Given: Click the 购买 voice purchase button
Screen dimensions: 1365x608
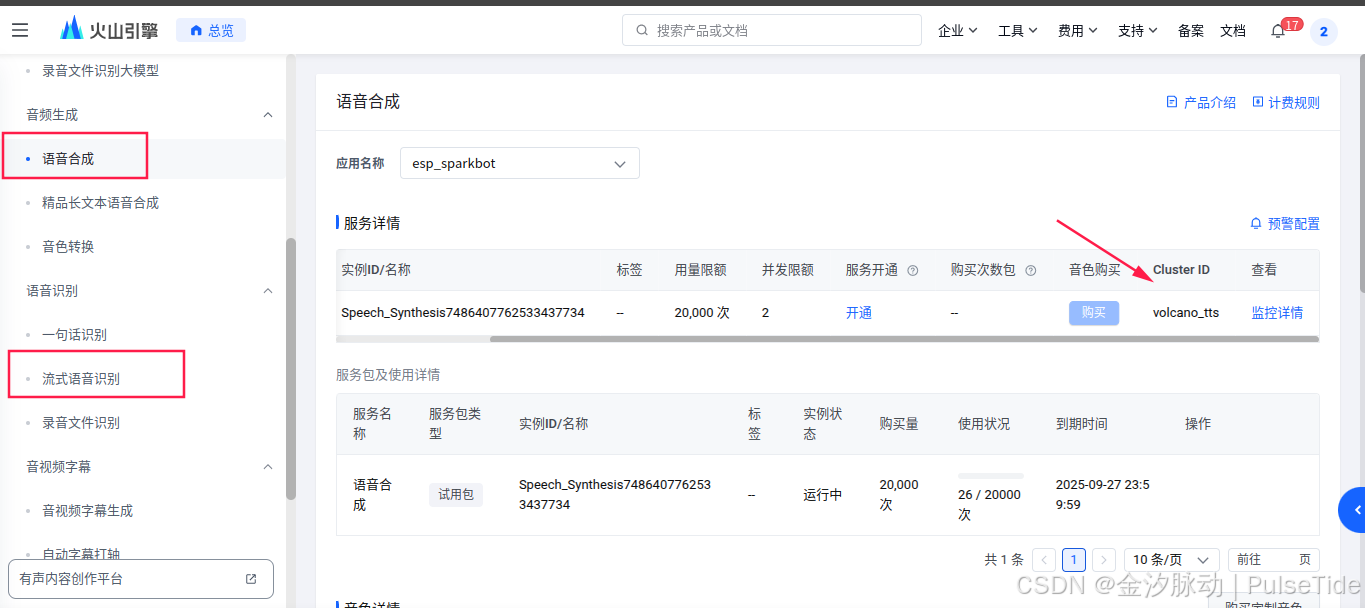Looking at the screenshot, I should 1094,313.
